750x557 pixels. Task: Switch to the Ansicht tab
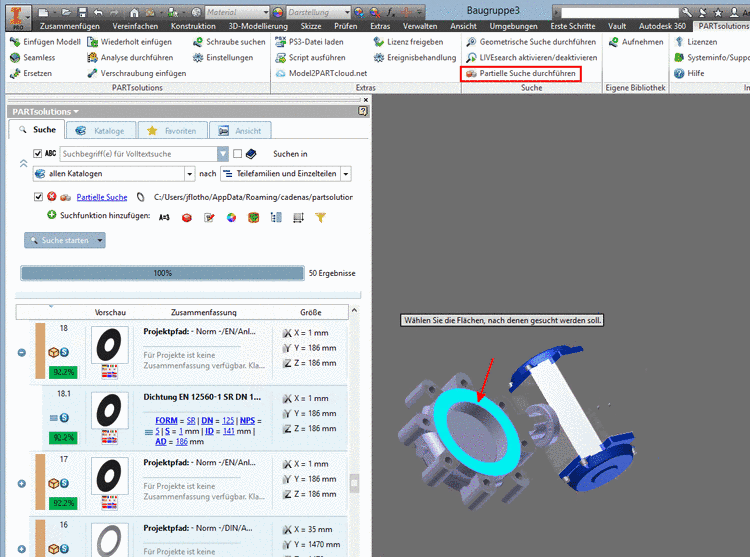click(x=240, y=131)
